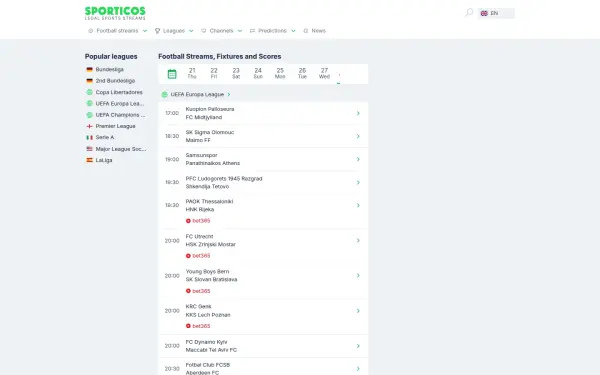The image size is (600, 375).
Task: Open PFC Ludogorets match arrow
Action: click(x=358, y=183)
